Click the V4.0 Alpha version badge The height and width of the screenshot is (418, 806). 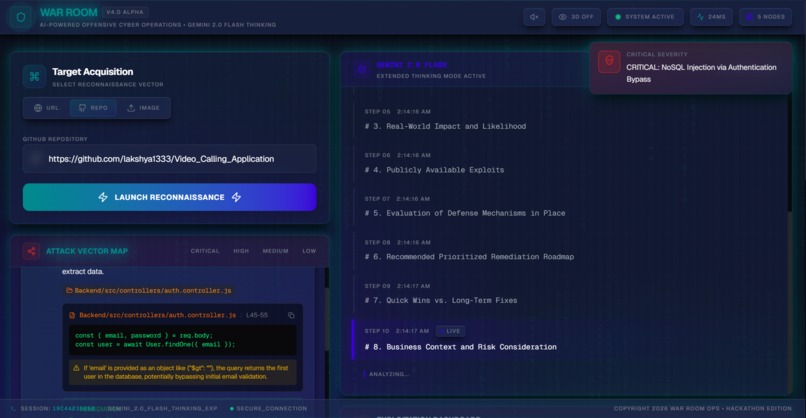[x=125, y=12]
